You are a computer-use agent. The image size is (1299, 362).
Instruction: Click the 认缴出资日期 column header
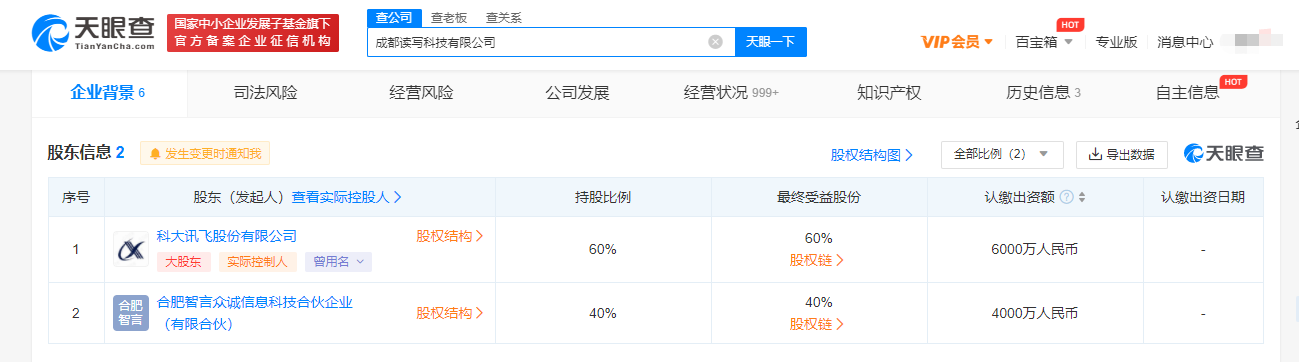[1203, 197]
